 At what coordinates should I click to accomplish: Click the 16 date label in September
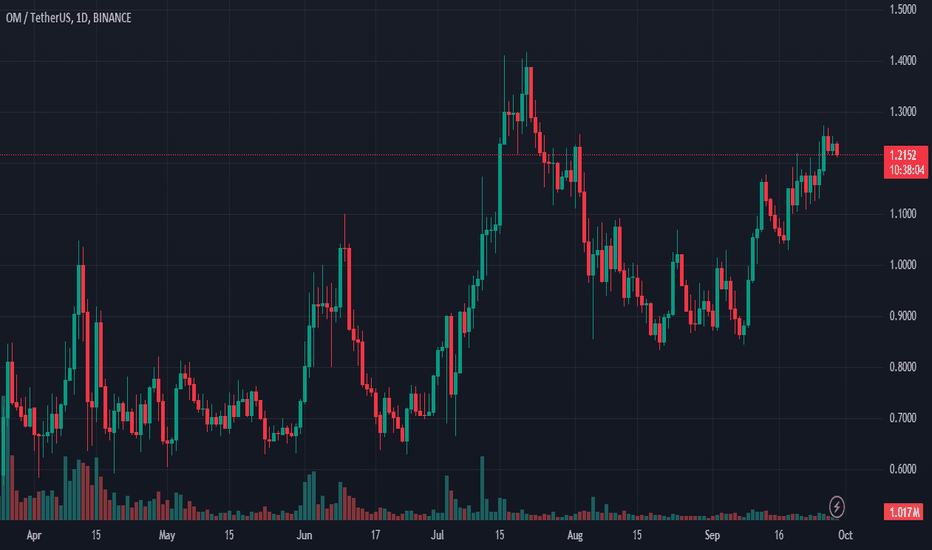(779, 535)
